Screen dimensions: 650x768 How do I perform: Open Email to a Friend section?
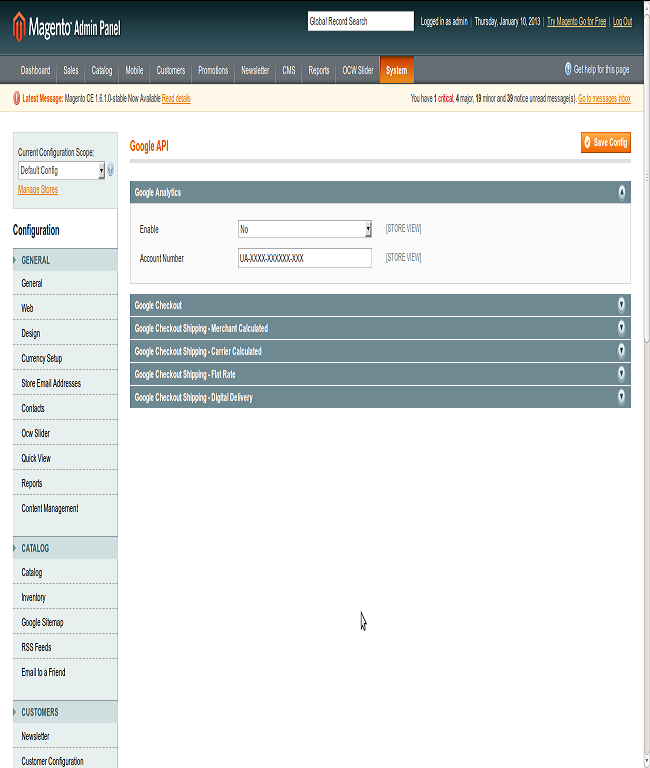click(65, 672)
